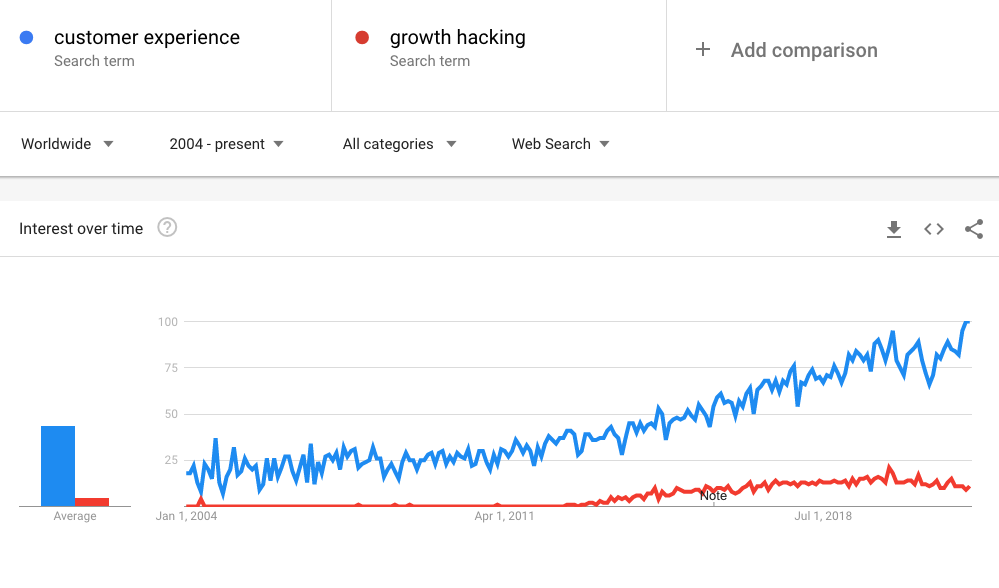Open the Interest over time help icon

[167, 227]
